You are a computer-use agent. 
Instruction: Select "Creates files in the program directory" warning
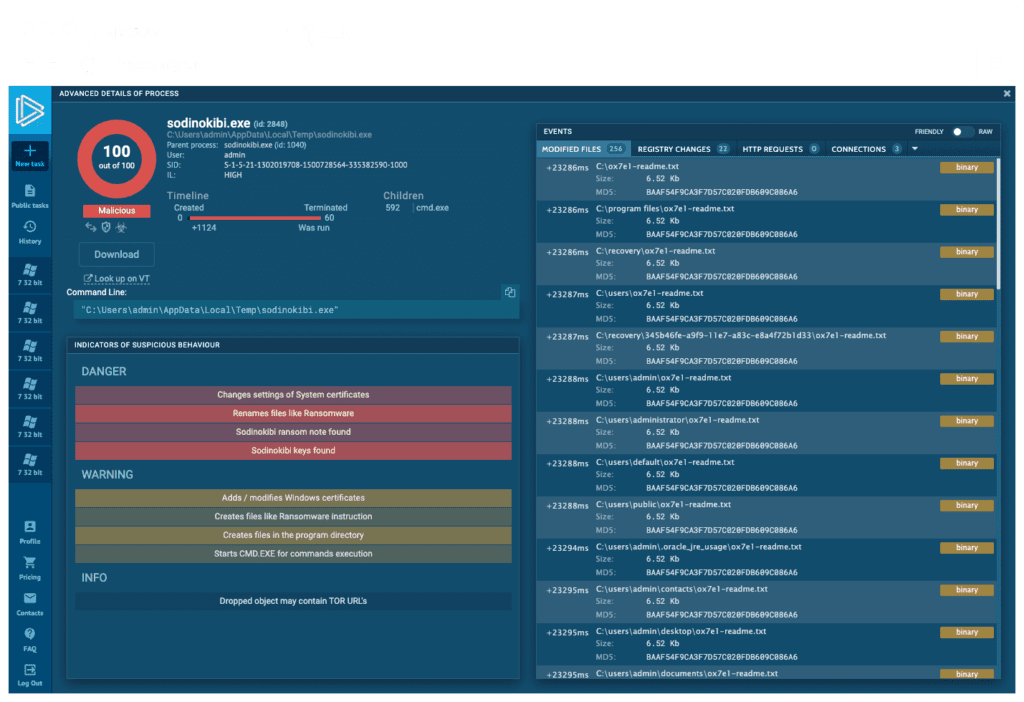coord(293,535)
